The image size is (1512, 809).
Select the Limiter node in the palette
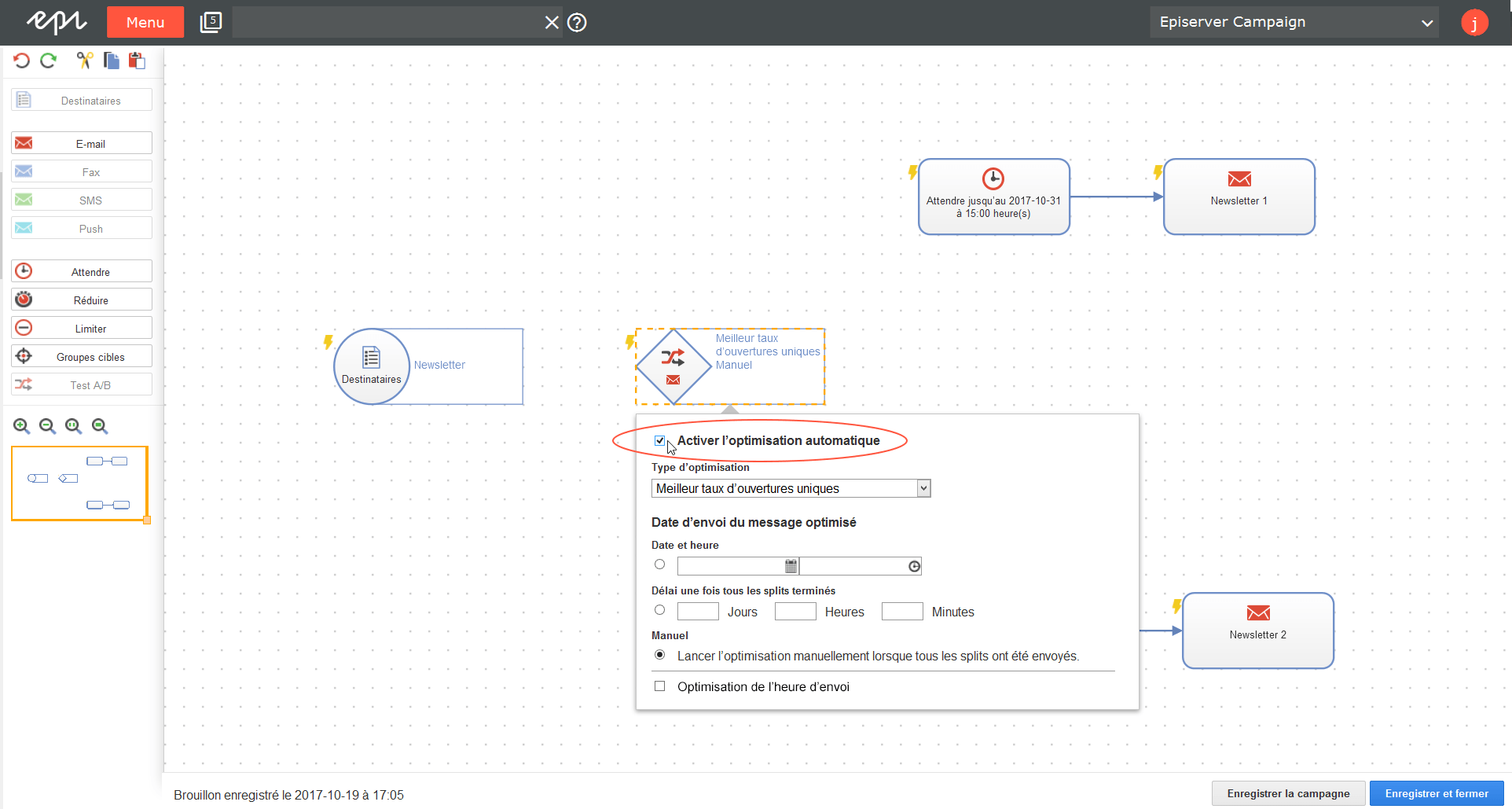tap(82, 328)
